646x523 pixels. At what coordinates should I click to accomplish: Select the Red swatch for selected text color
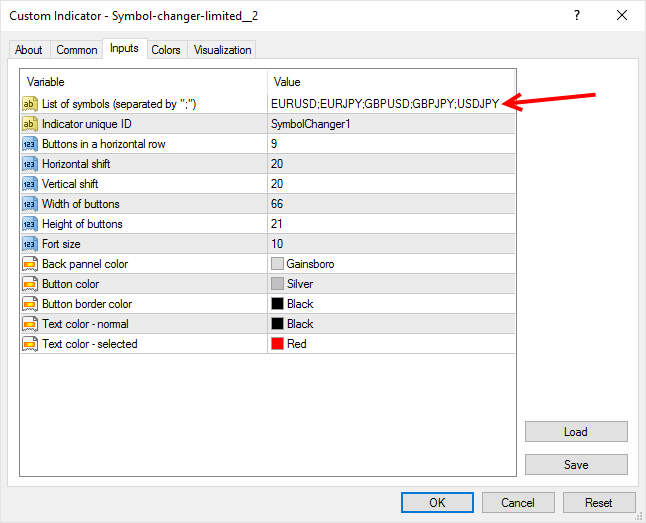278,344
